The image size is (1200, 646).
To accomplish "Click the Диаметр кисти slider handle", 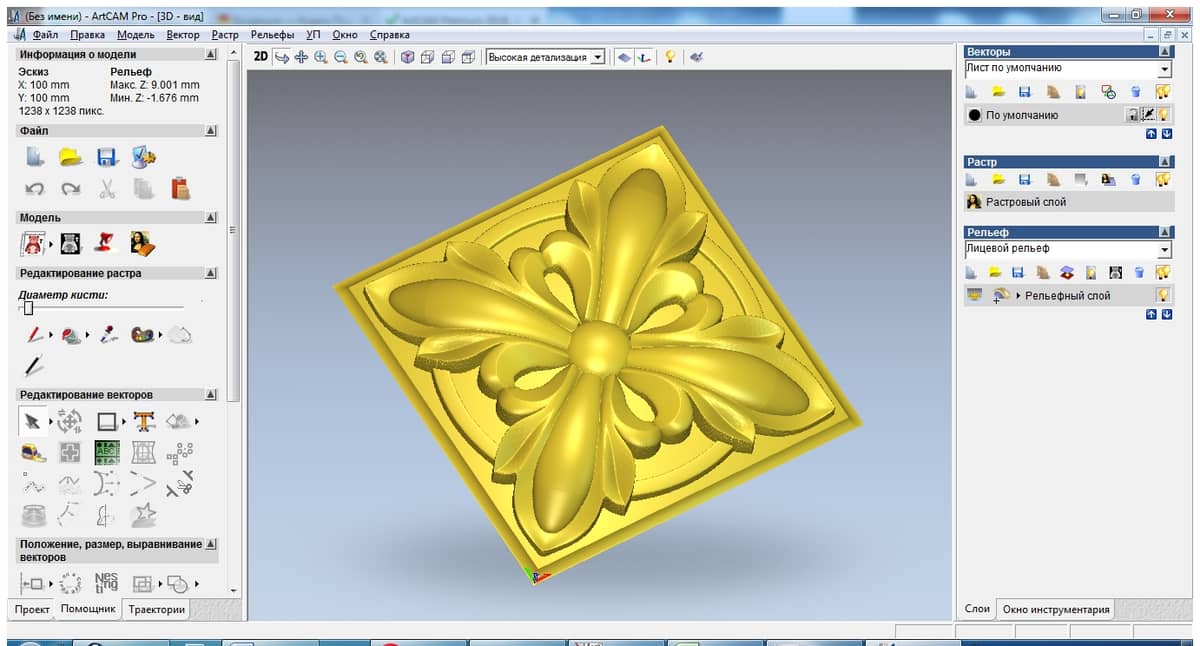I will point(28,308).
